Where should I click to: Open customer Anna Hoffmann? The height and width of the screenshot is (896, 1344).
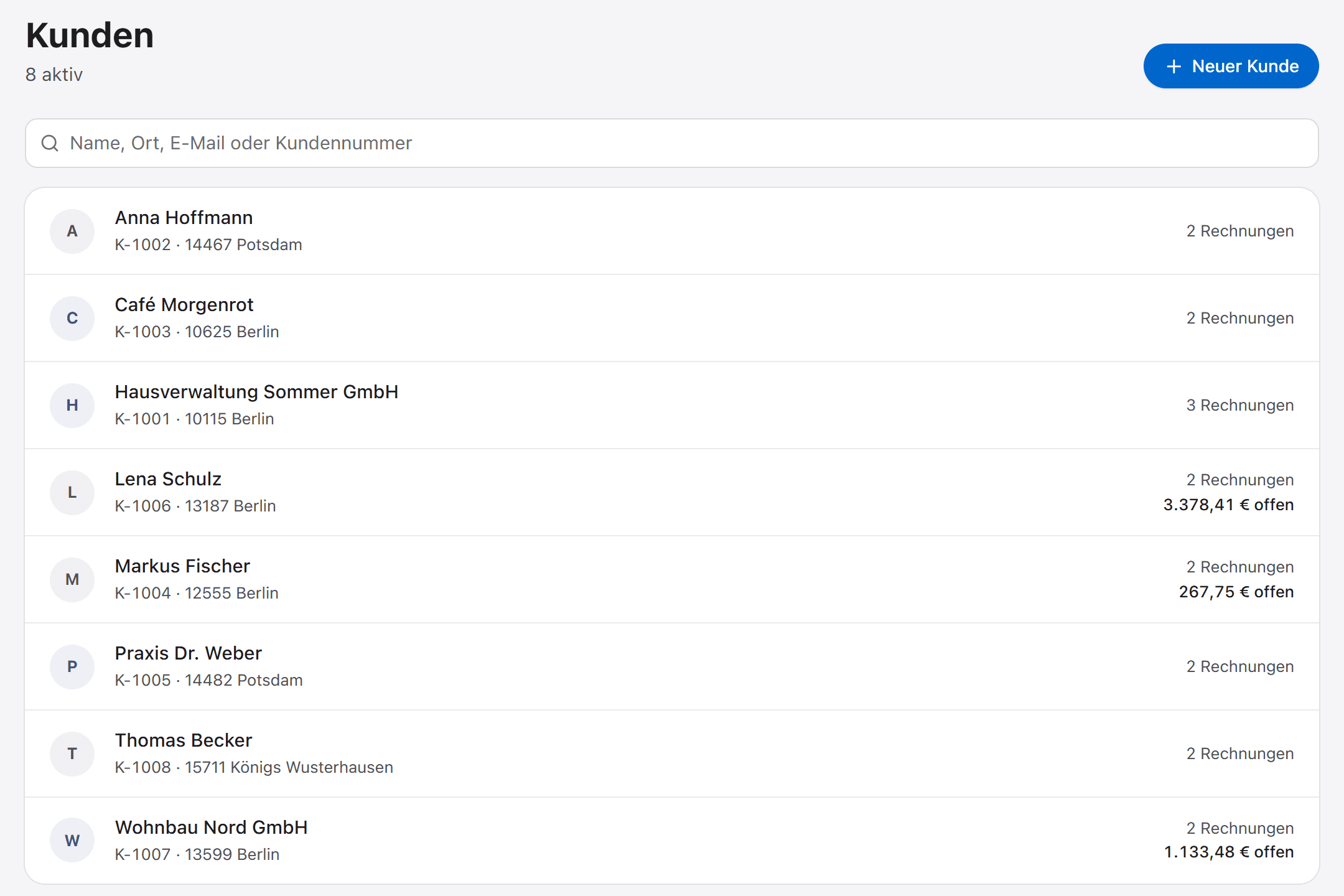(672, 231)
